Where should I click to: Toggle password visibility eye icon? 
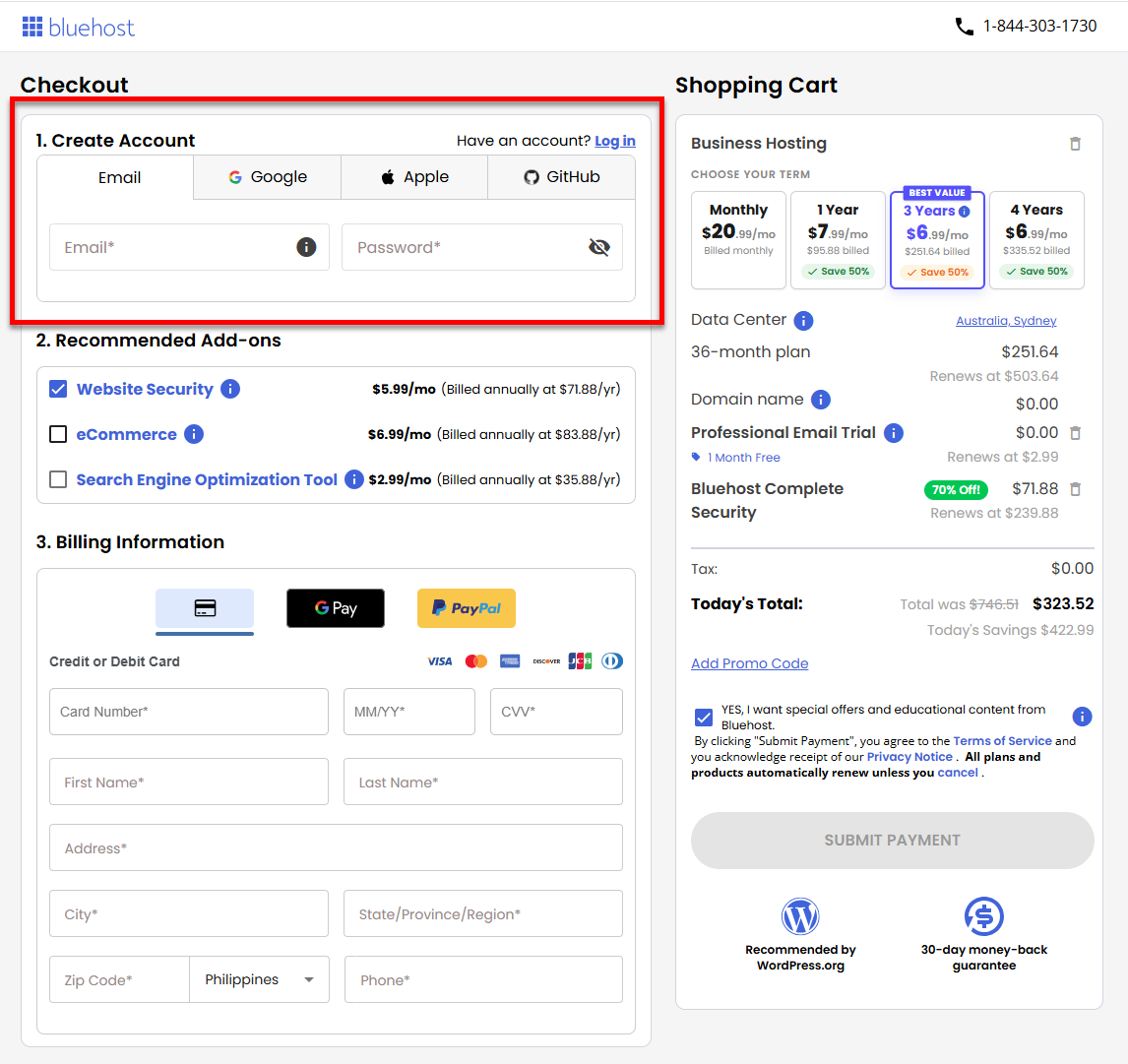coord(599,247)
